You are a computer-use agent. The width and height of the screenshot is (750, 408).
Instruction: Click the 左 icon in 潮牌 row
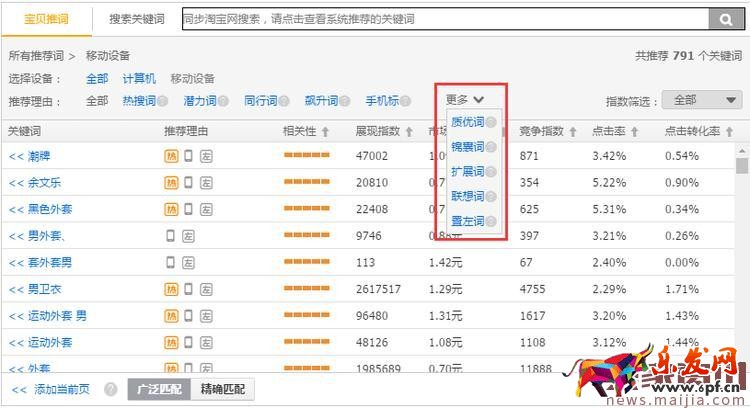[206, 156]
